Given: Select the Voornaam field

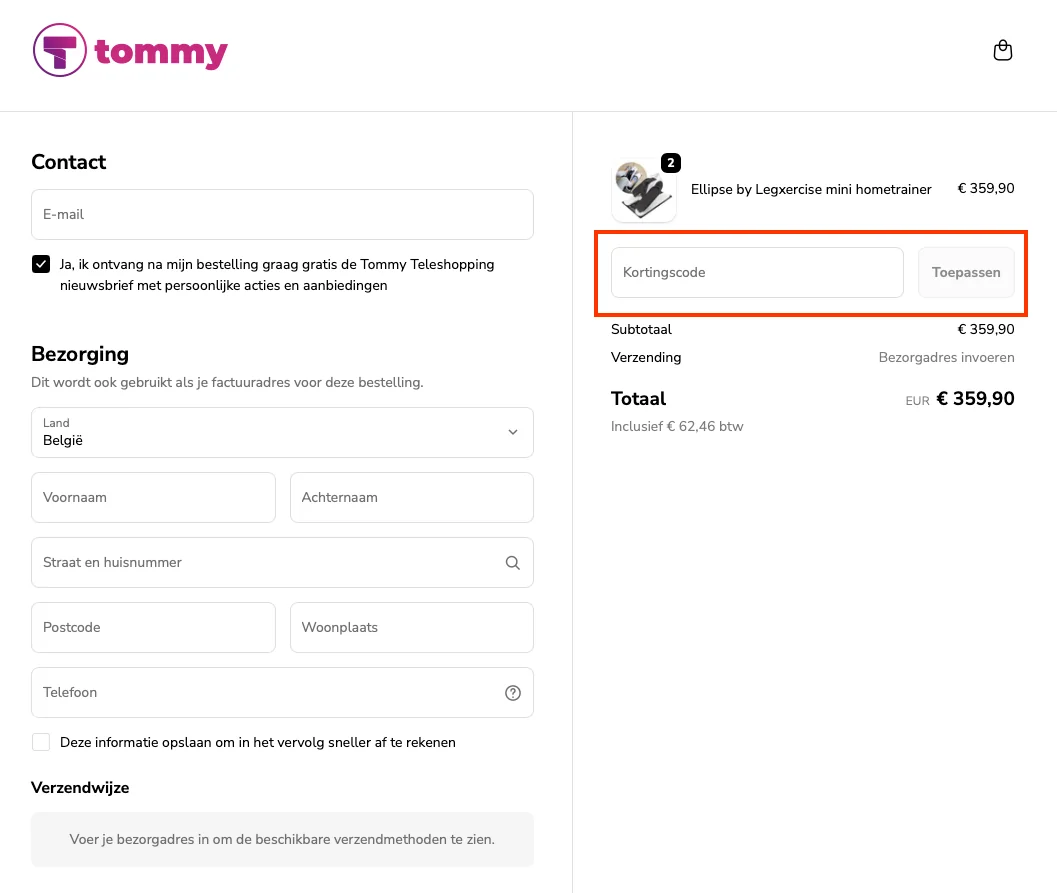Looking at the screenshot, I should coord(153,497).
